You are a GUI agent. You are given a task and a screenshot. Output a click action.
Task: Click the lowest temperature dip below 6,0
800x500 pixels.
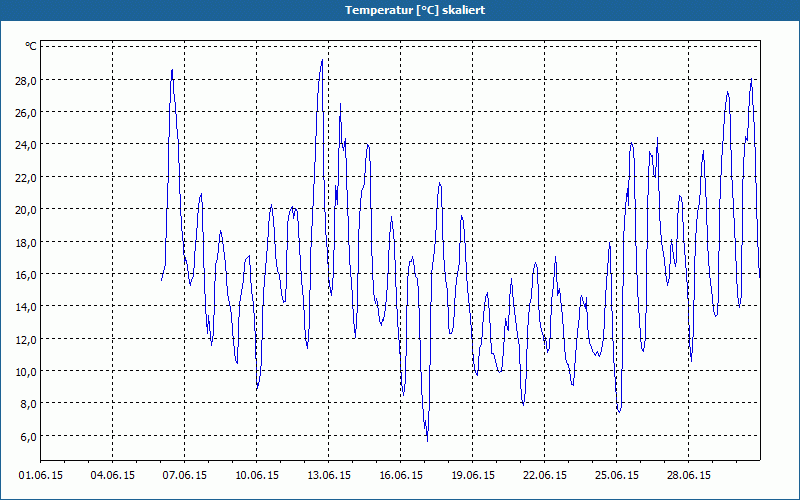coord(427,440)
